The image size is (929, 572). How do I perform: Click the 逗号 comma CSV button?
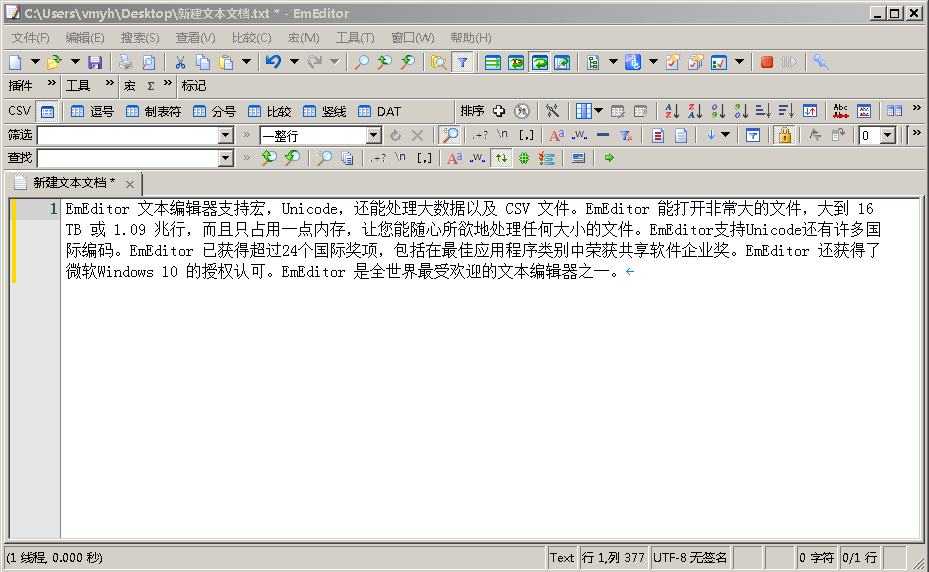[93, 111]
